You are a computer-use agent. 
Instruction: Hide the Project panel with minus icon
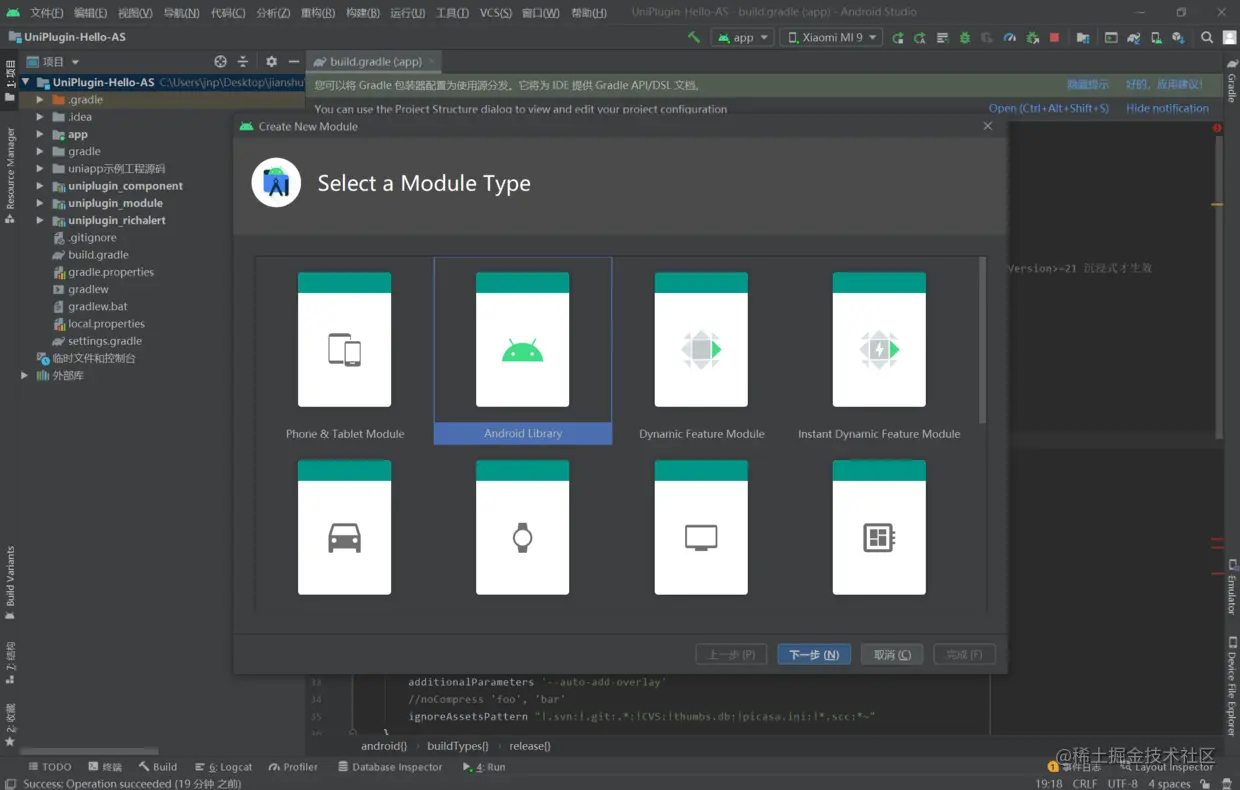tap(294, 61)
